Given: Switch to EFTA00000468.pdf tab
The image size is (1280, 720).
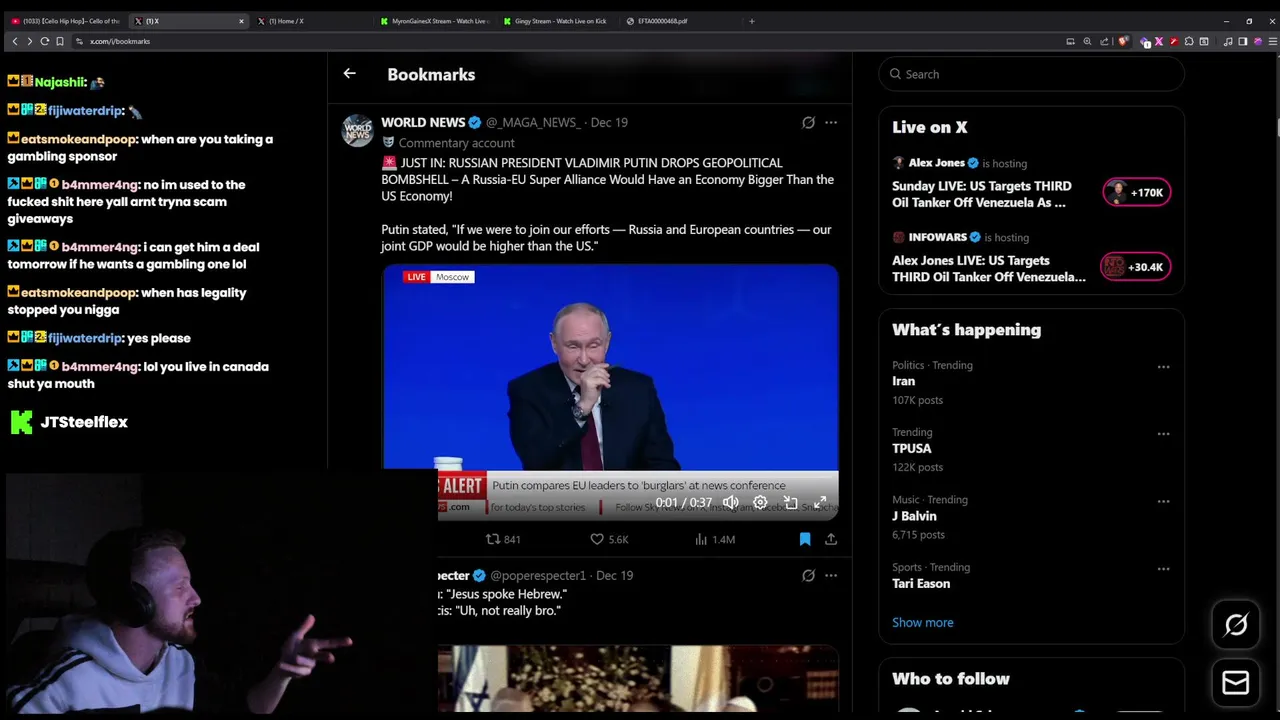Looking at the screenshot, I should 680,21.
